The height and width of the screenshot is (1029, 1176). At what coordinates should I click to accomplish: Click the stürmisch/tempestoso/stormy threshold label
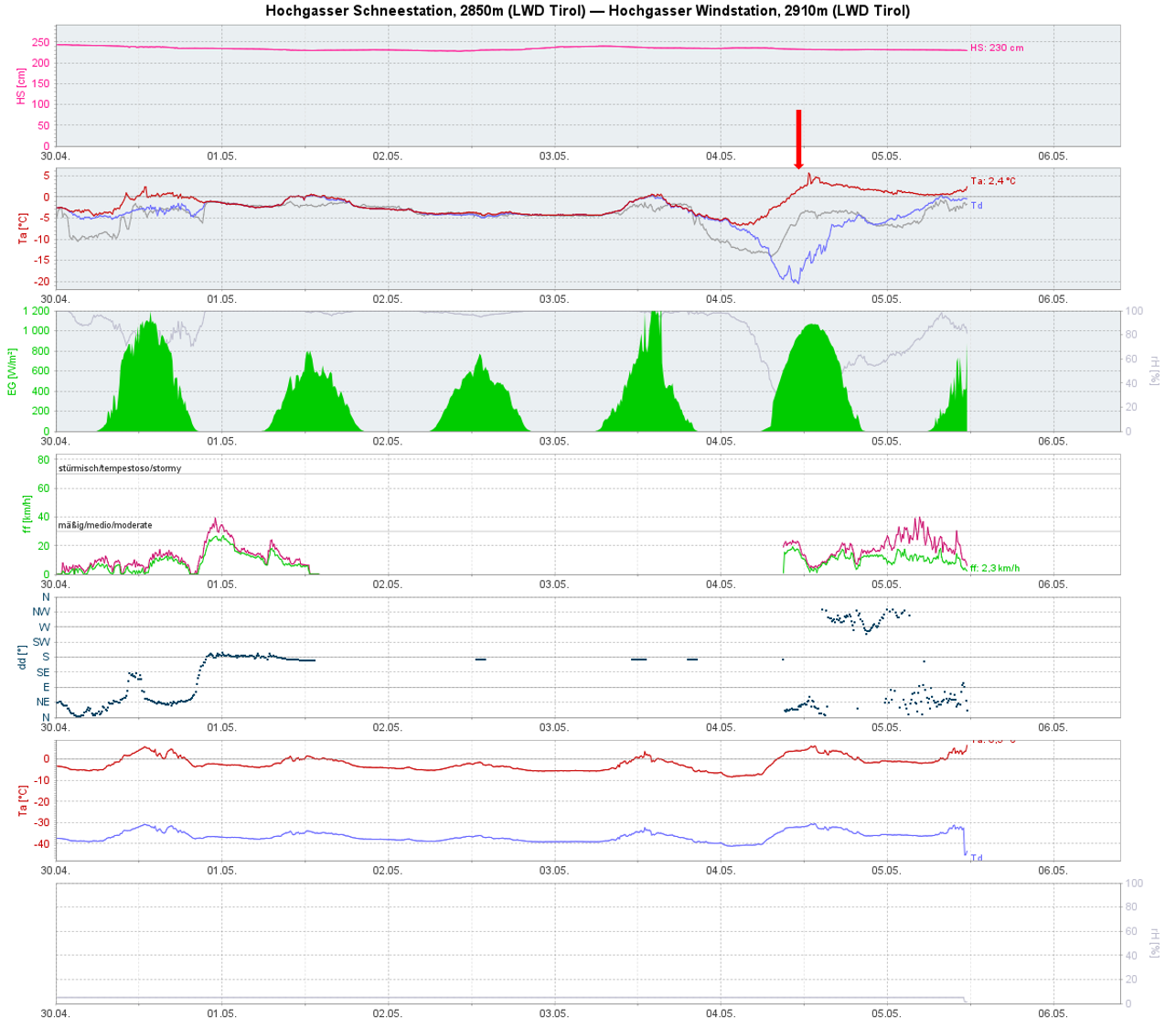pyautogui.click(x=120, y=468)
